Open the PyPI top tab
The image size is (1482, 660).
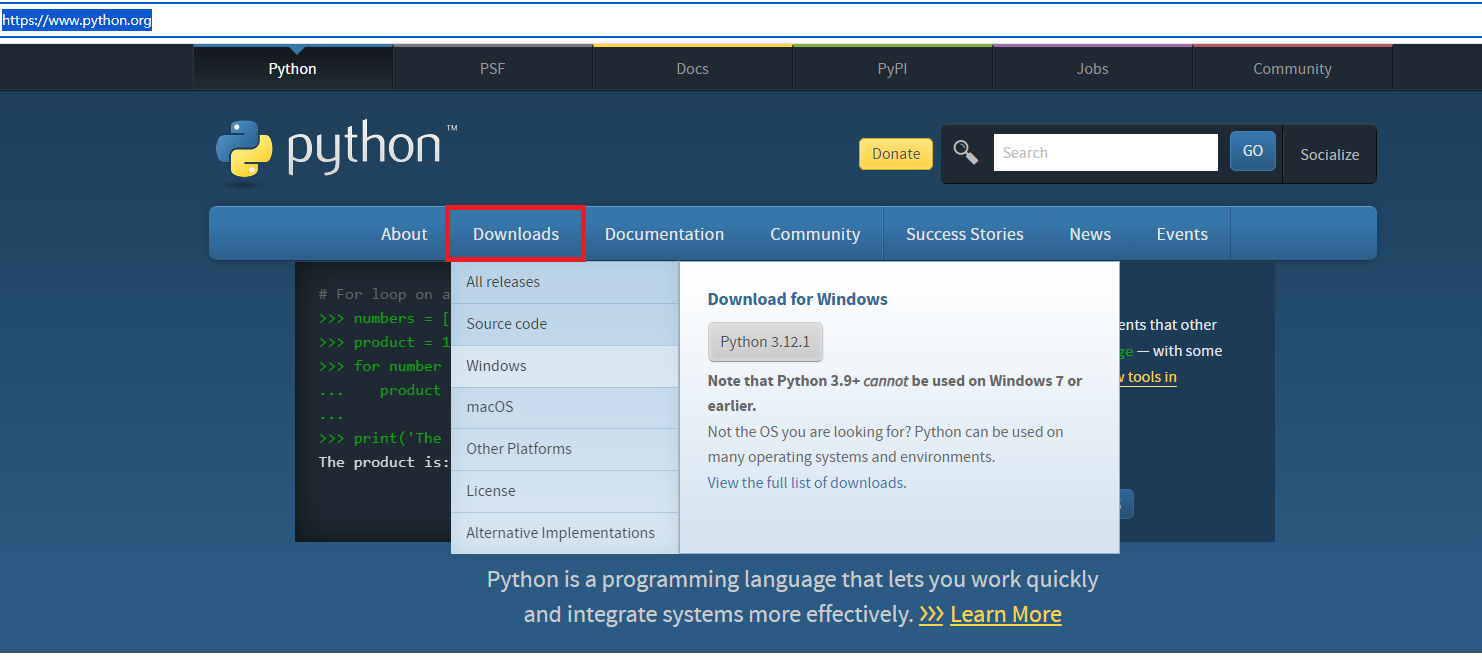coord(893,68)
